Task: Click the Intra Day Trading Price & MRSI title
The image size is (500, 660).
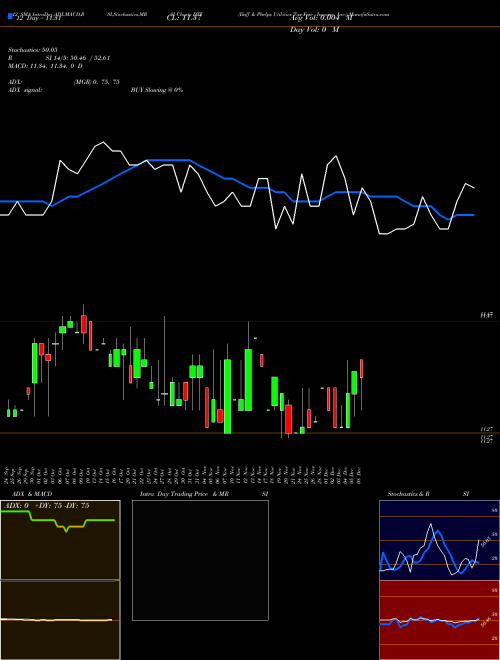Action: pos(204,494)
